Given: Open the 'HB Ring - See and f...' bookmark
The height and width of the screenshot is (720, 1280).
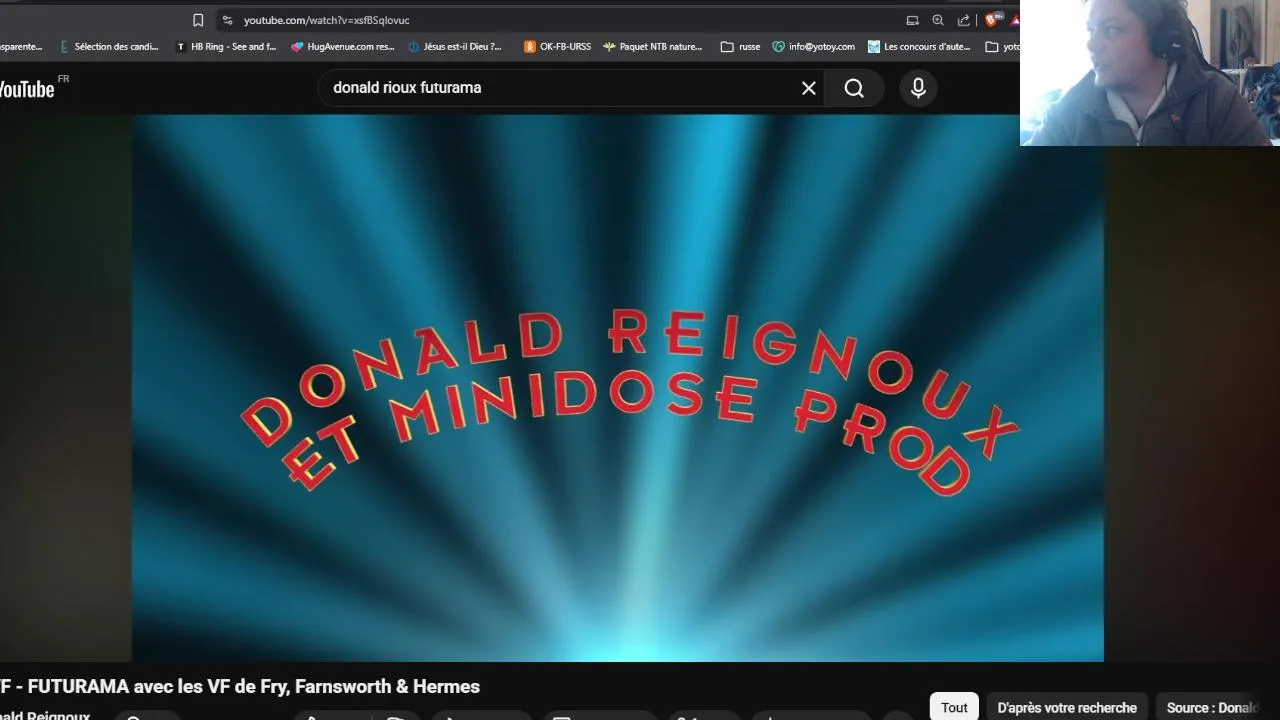Looking at the screenshot, I should [226, 46].
